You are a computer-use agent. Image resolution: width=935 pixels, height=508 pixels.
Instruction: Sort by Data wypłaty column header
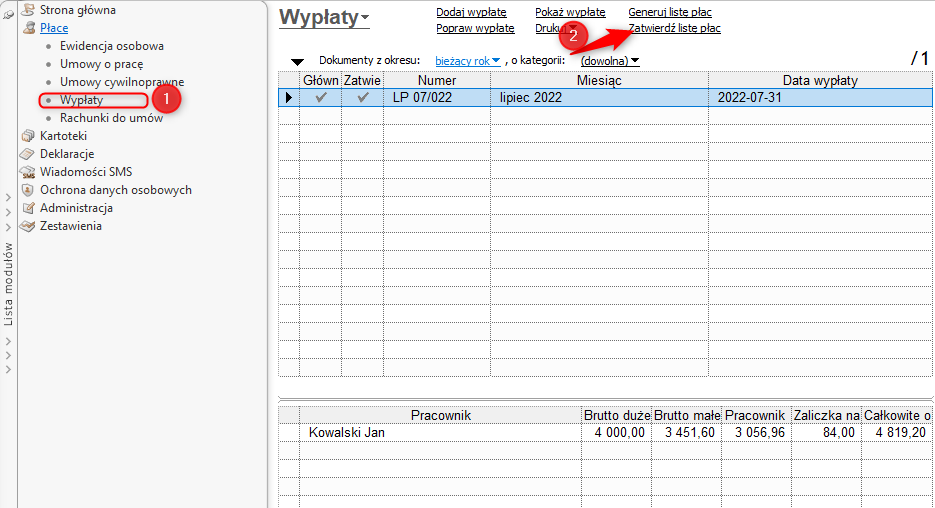tap(821, 80)
